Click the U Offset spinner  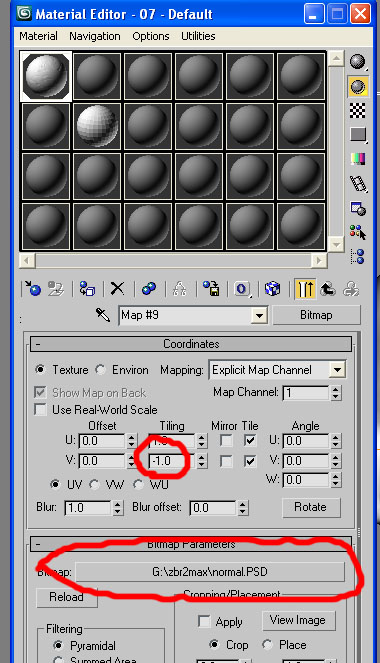(131, 441)
